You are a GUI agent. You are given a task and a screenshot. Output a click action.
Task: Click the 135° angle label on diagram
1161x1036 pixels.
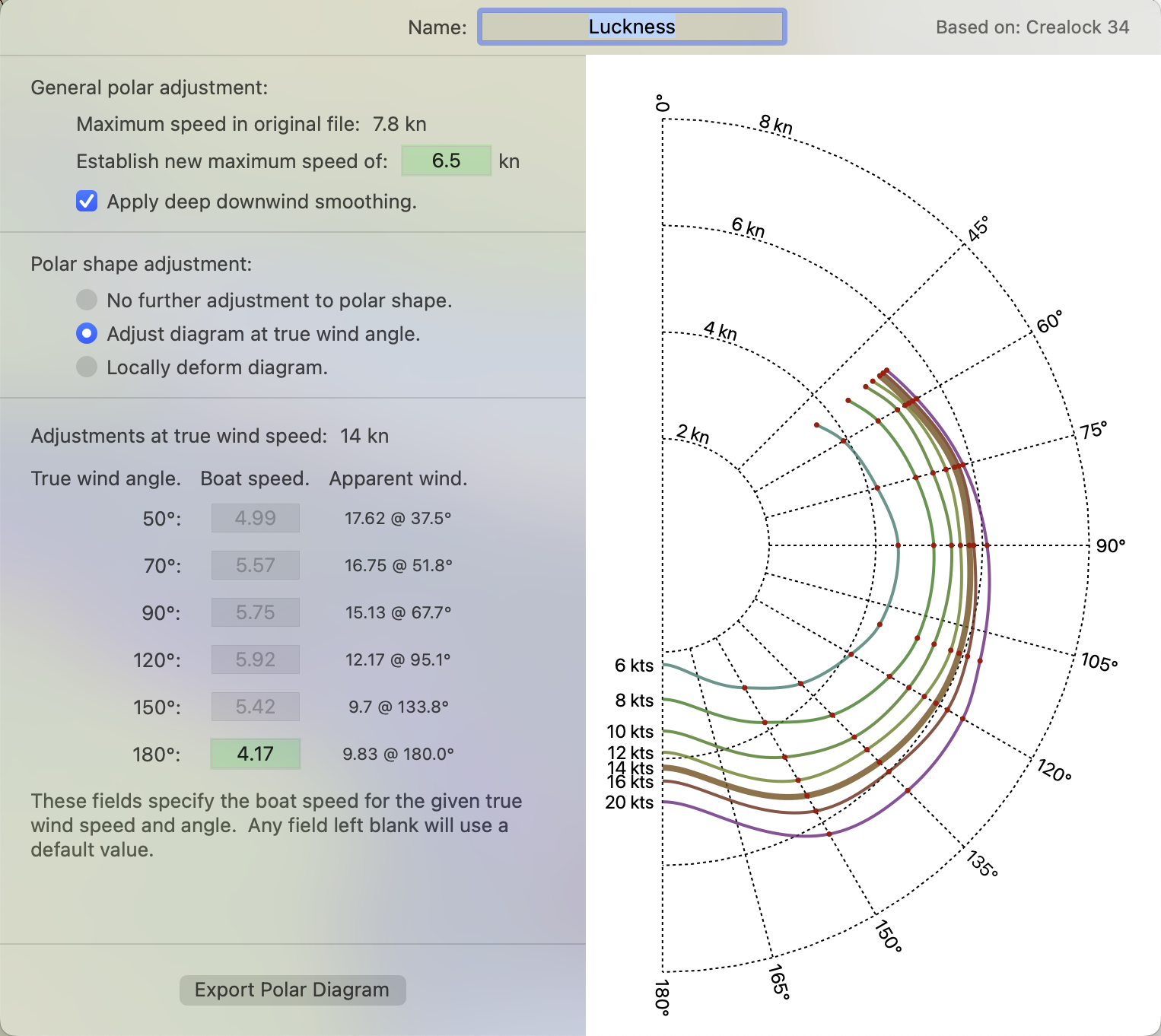point(982,864)
